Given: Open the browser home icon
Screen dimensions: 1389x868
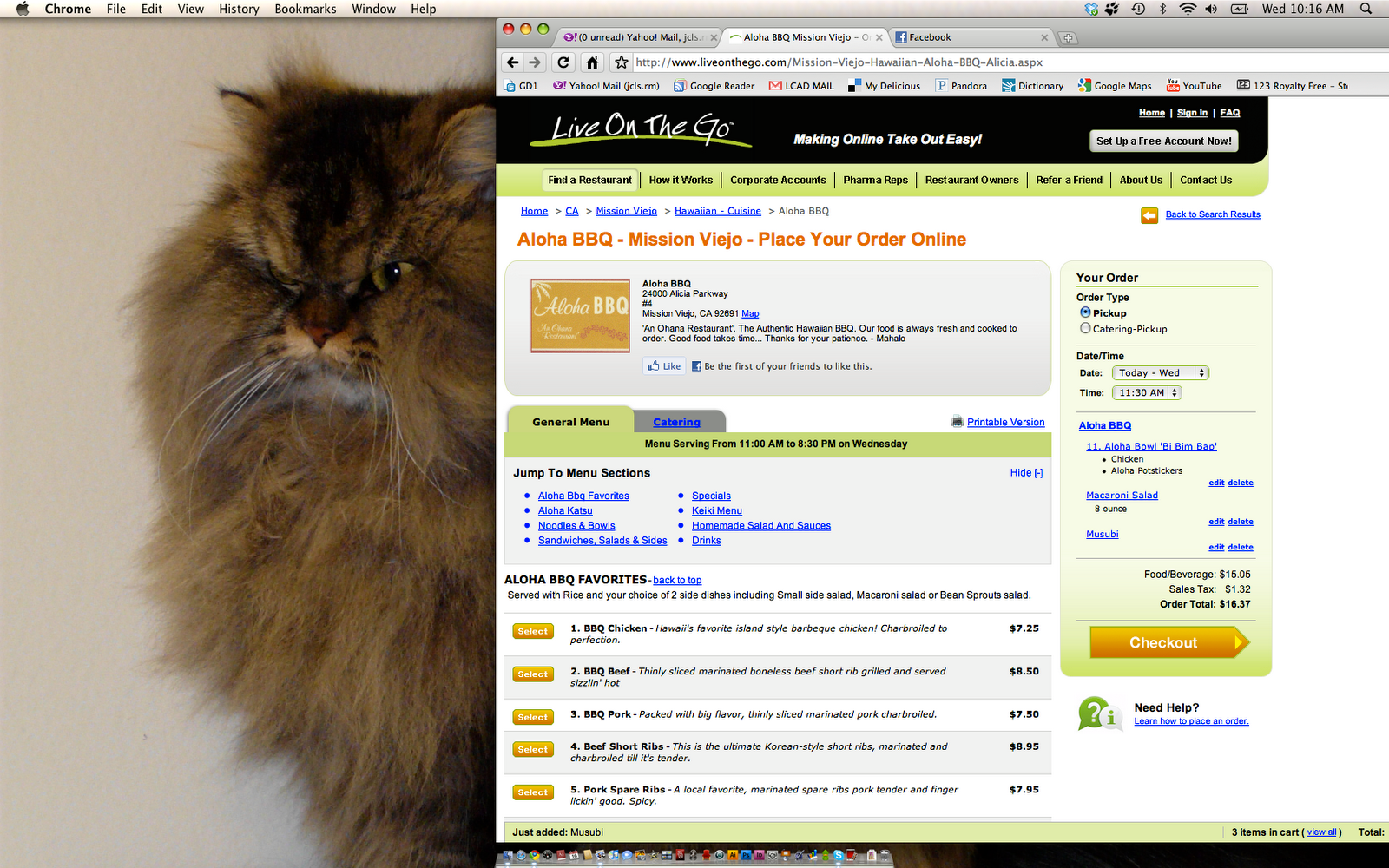Looking at the screenshot, I should [x=592, y=62].
